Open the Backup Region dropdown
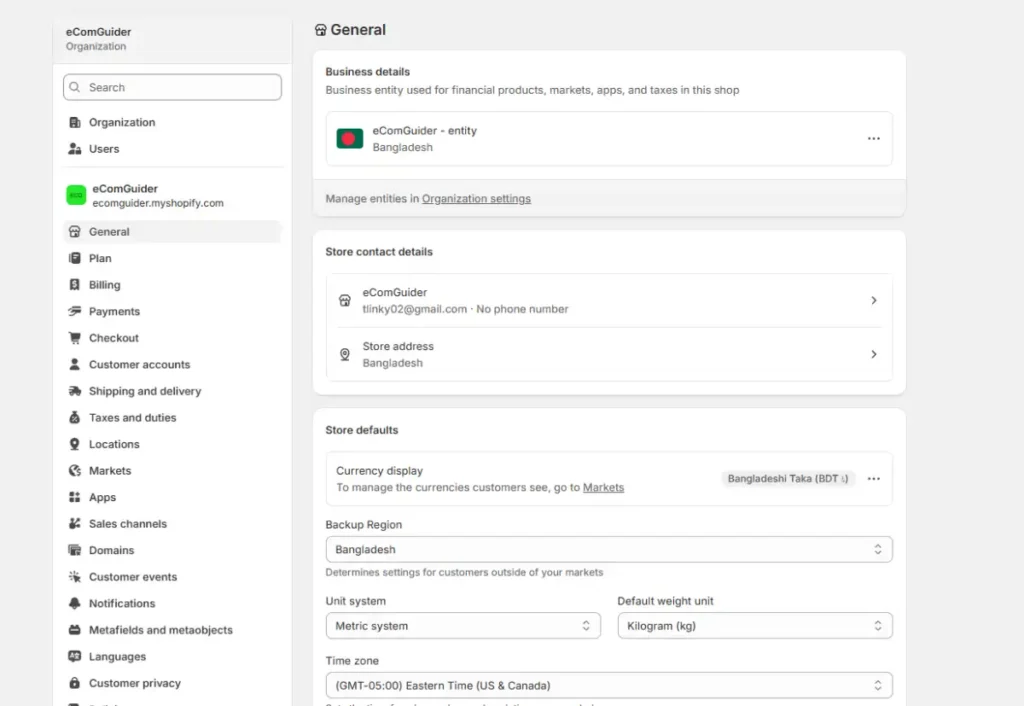This screenshot has height=706, width=1024. pos(609,549)
